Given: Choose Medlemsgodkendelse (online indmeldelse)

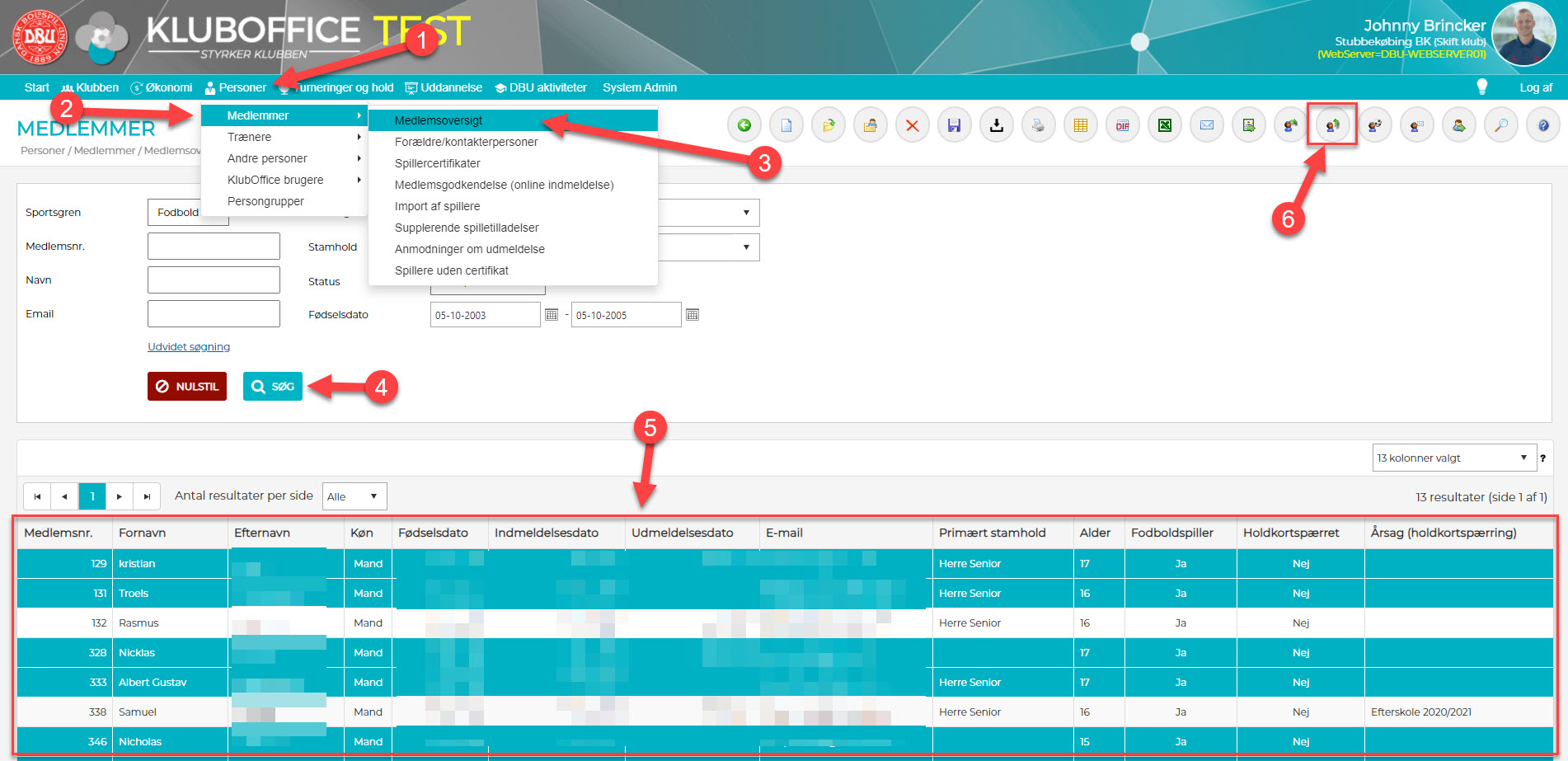Looking at the screenshot, I should point(513,185).
